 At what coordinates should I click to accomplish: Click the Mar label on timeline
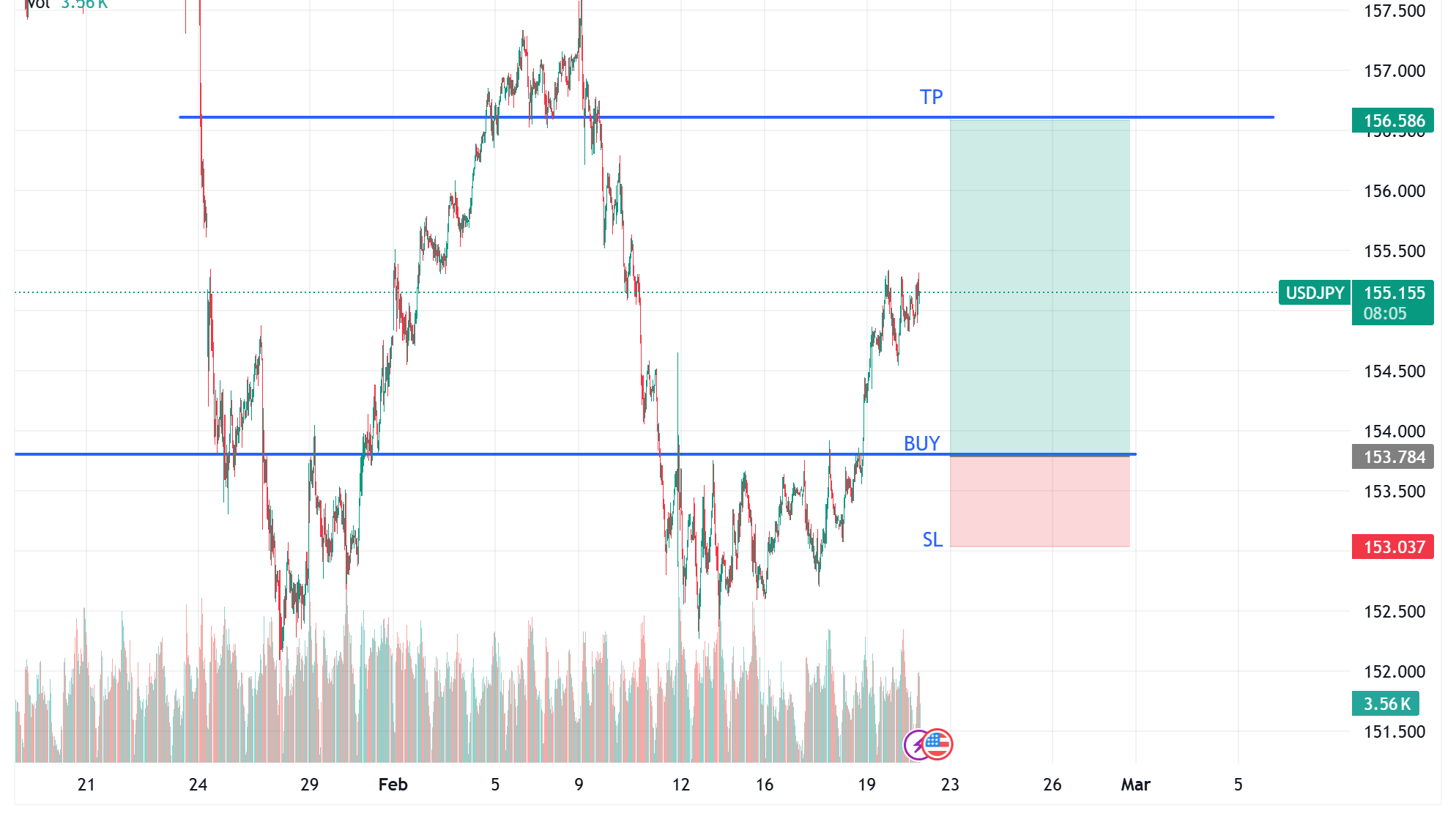(x=1134, y=784)
